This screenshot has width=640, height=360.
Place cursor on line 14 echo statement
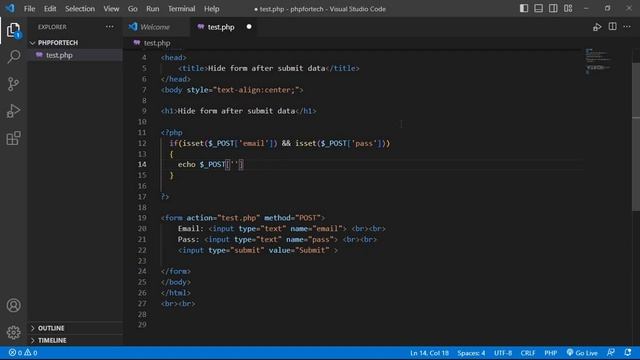pyautogui.click(x=211, y=164)
